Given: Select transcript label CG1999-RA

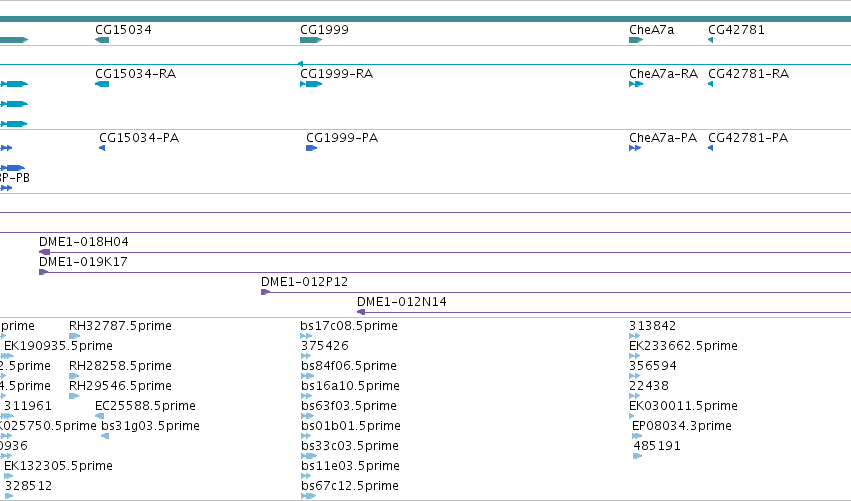Looking at the screenshot, I should tap(336, 74).
